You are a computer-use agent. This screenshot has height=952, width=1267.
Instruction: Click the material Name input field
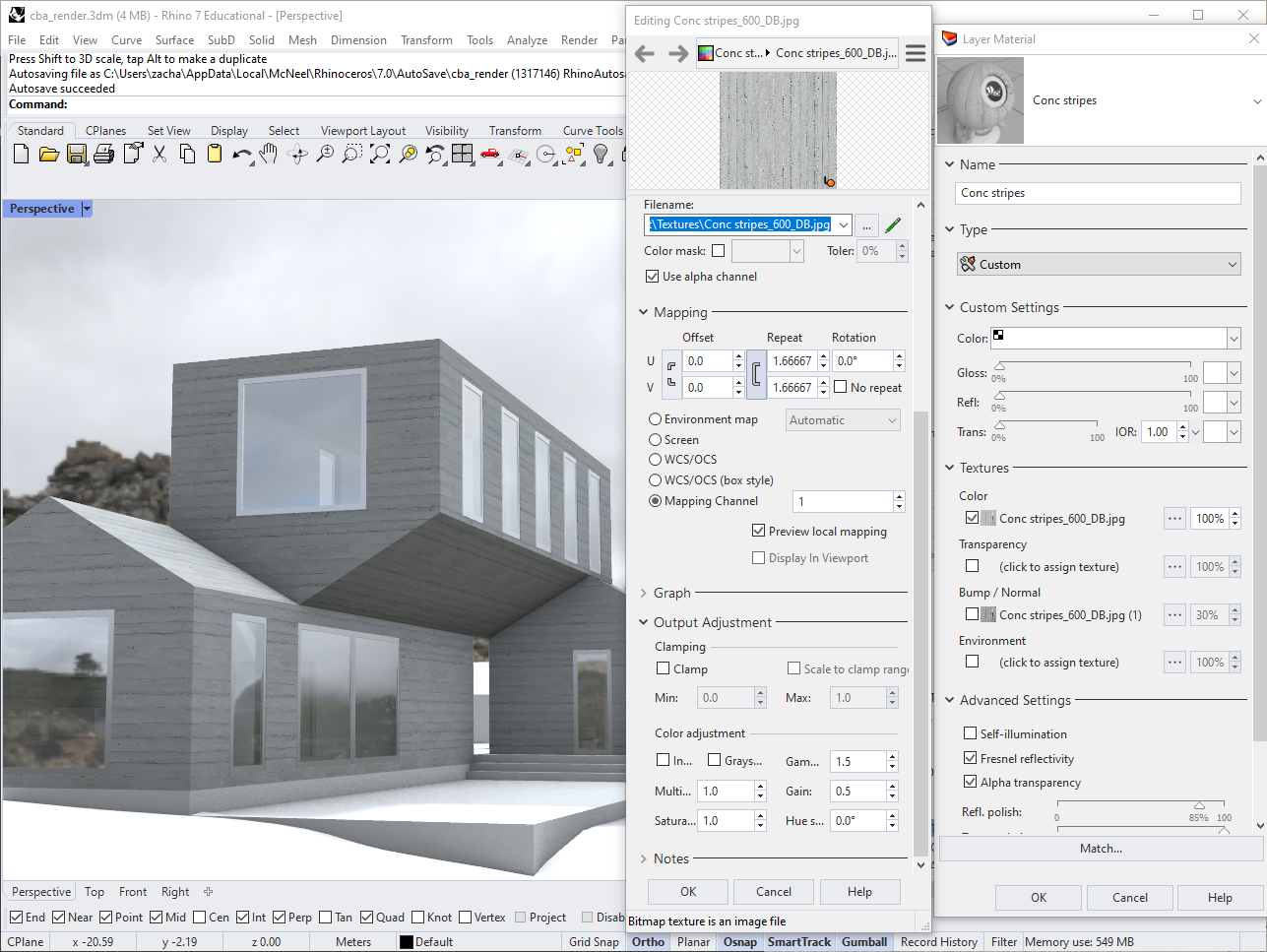coord(1097,193)
